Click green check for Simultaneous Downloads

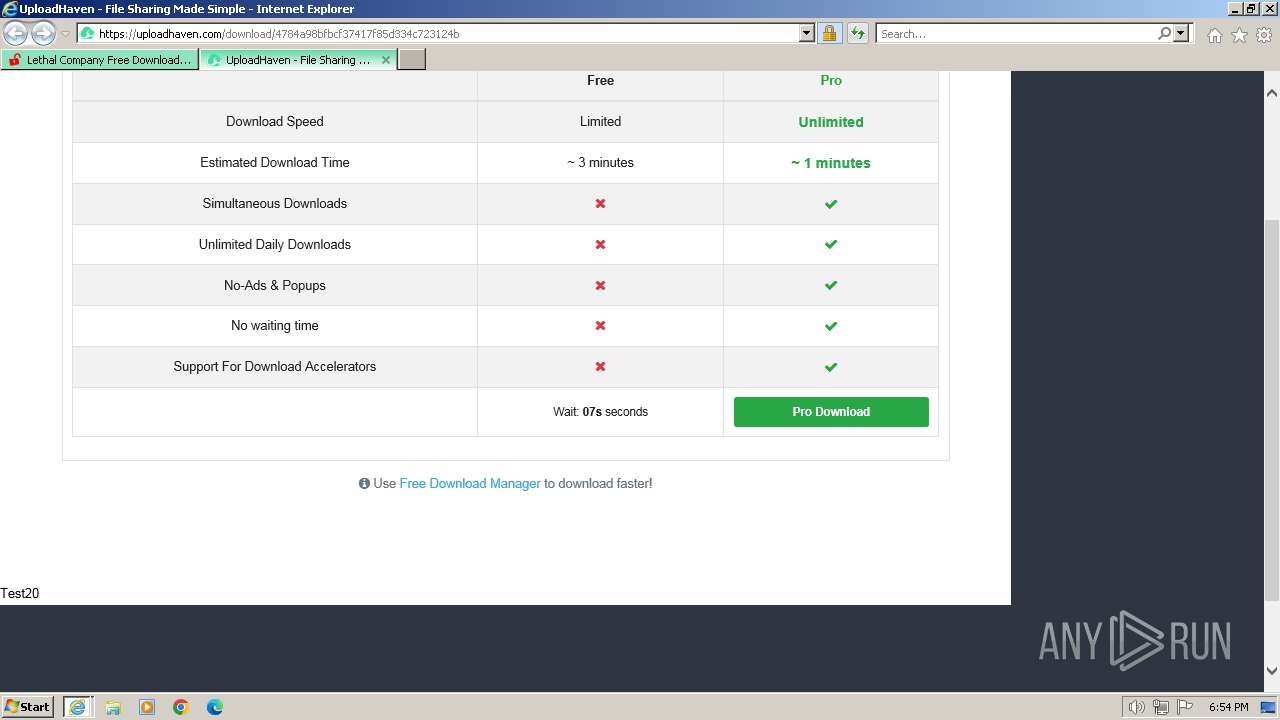(x=831, y=204)
